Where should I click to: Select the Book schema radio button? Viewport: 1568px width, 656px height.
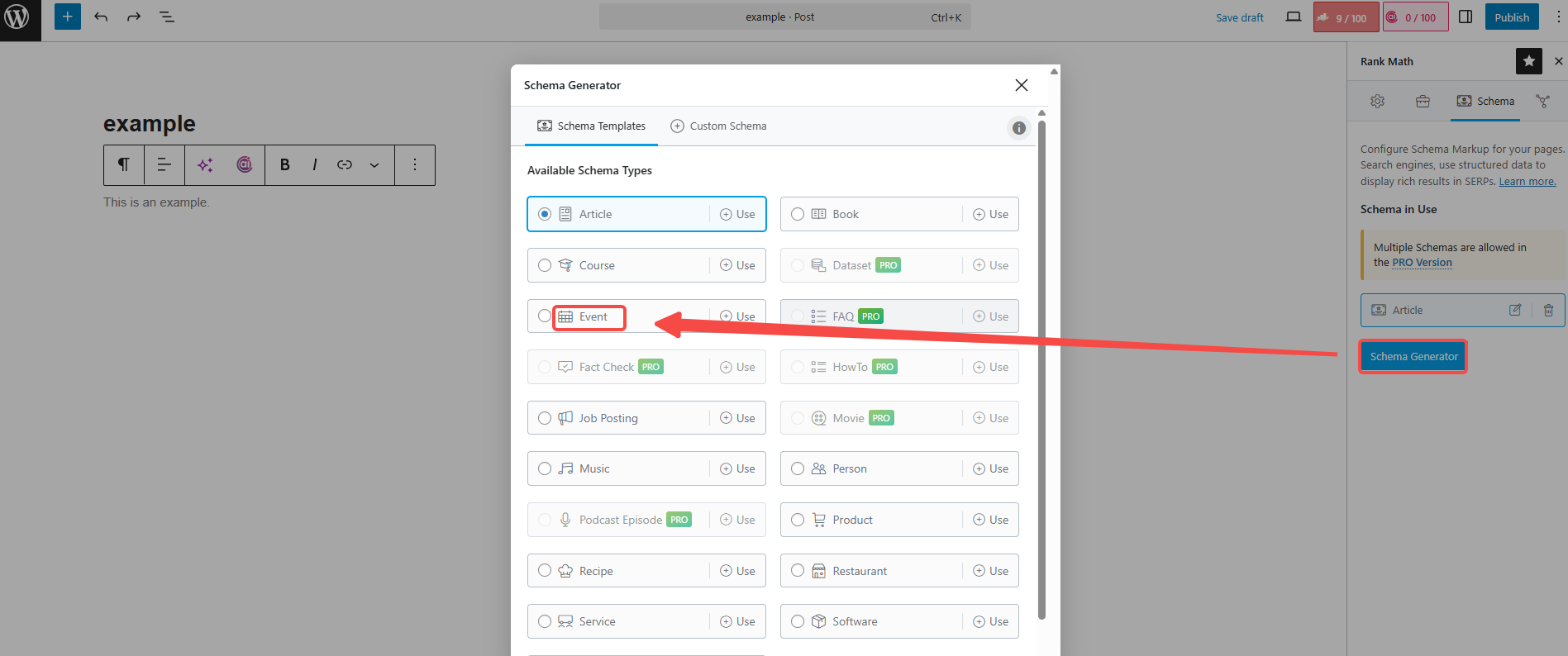tap(798, 214)
